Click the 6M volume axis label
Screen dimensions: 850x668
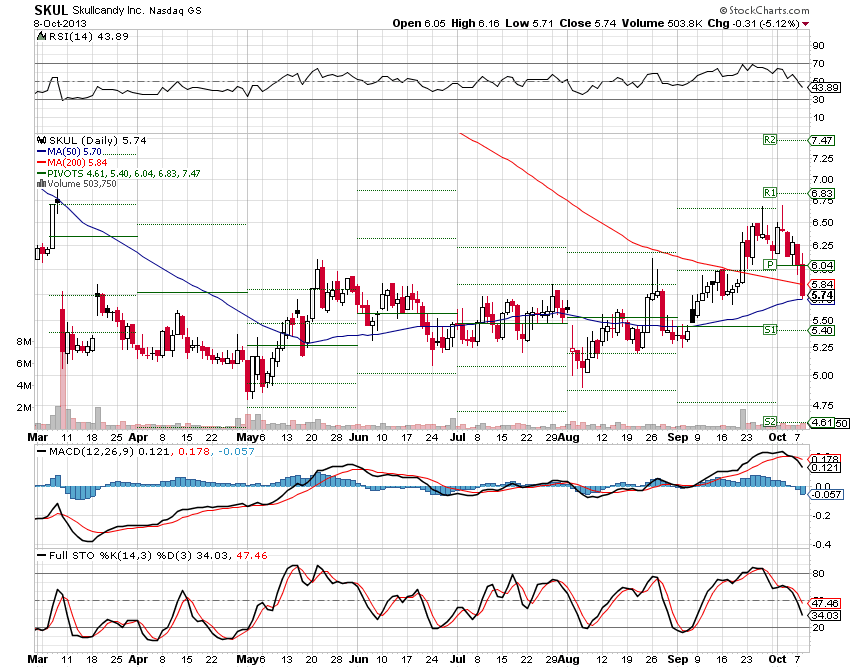(x=24, y=363)
